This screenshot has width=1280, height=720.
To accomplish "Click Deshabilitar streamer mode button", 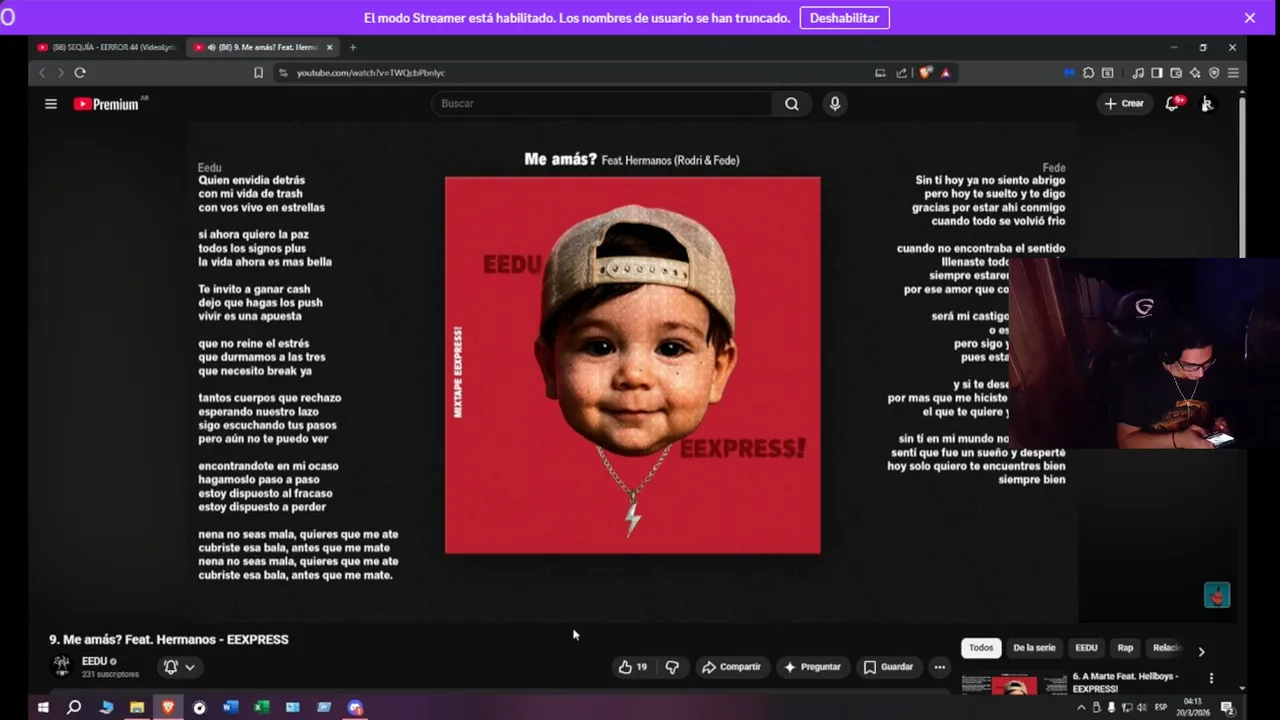I will (844, 18).
